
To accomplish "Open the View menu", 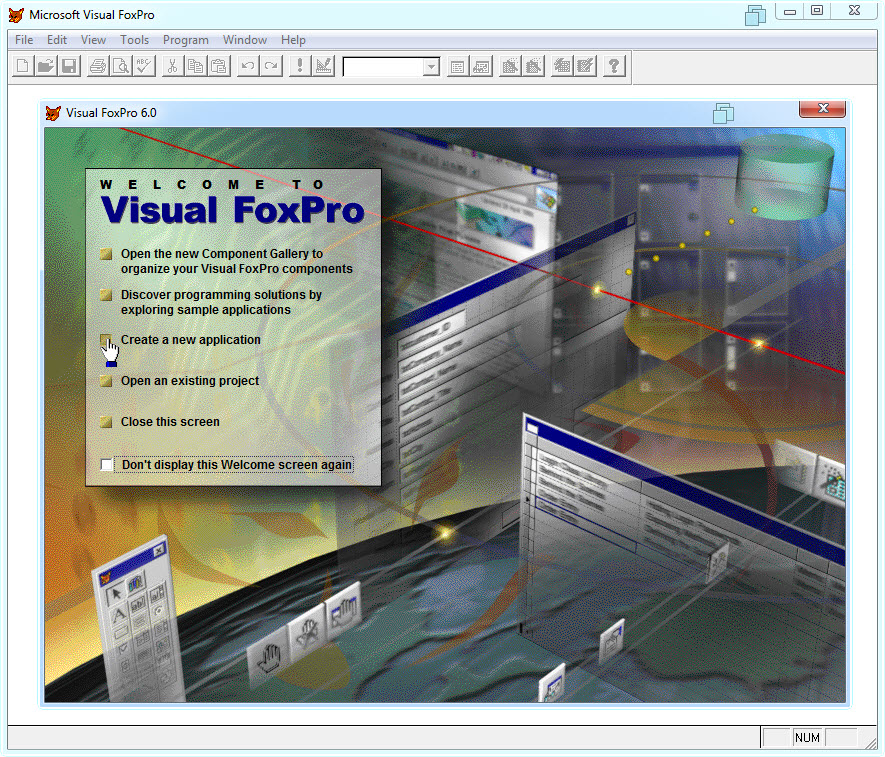I will tap(93, 40).
